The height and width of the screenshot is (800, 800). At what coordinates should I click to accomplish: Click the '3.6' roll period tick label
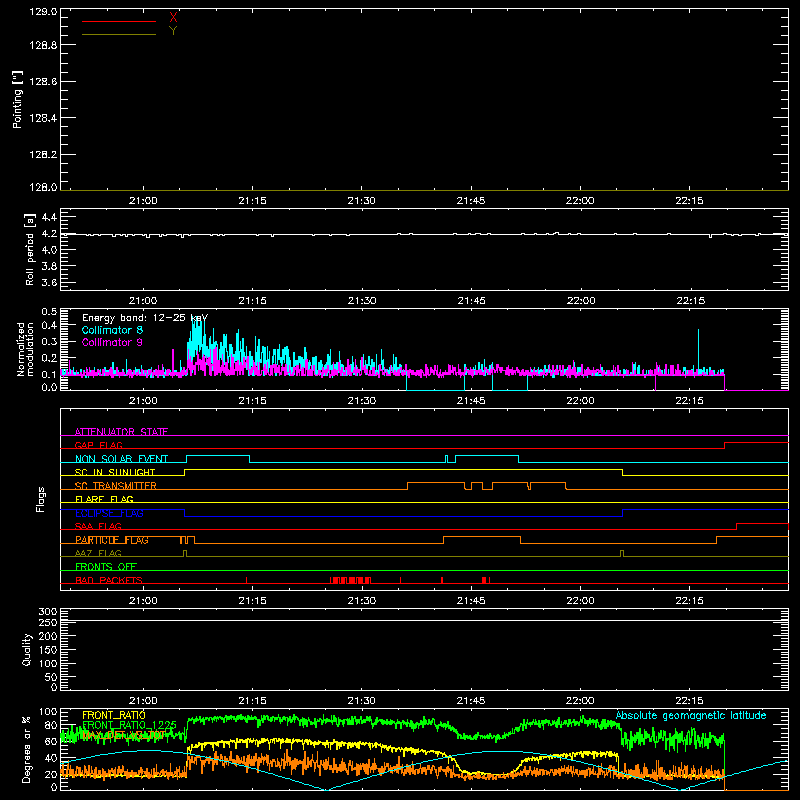pyautogui.click(x=49, y=282)
